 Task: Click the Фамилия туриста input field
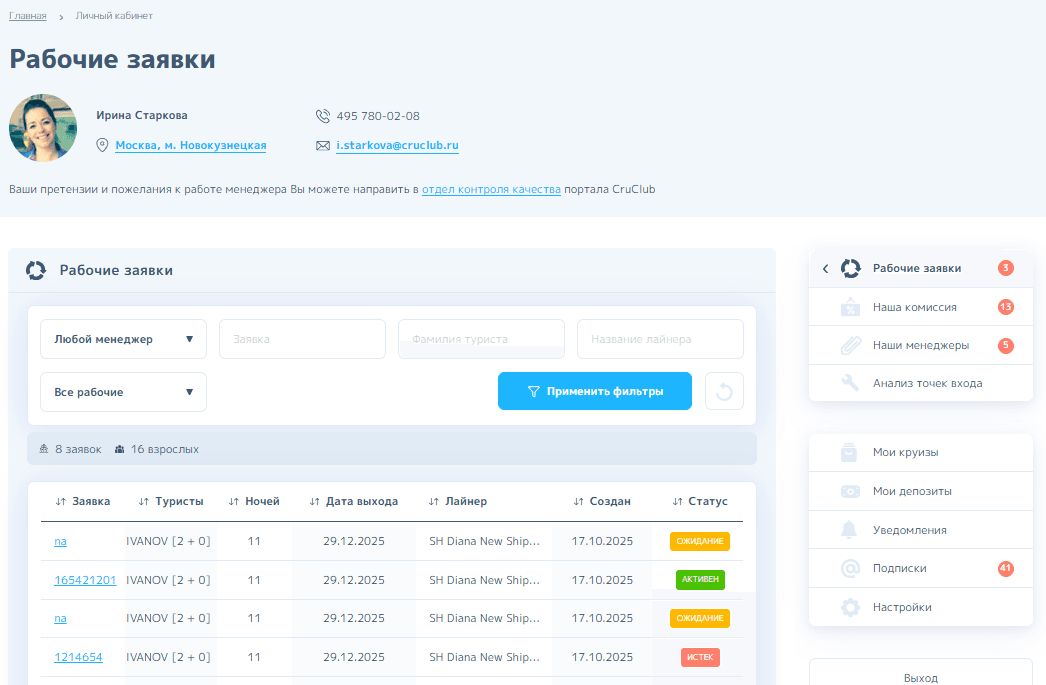click(x=481, y=339)
